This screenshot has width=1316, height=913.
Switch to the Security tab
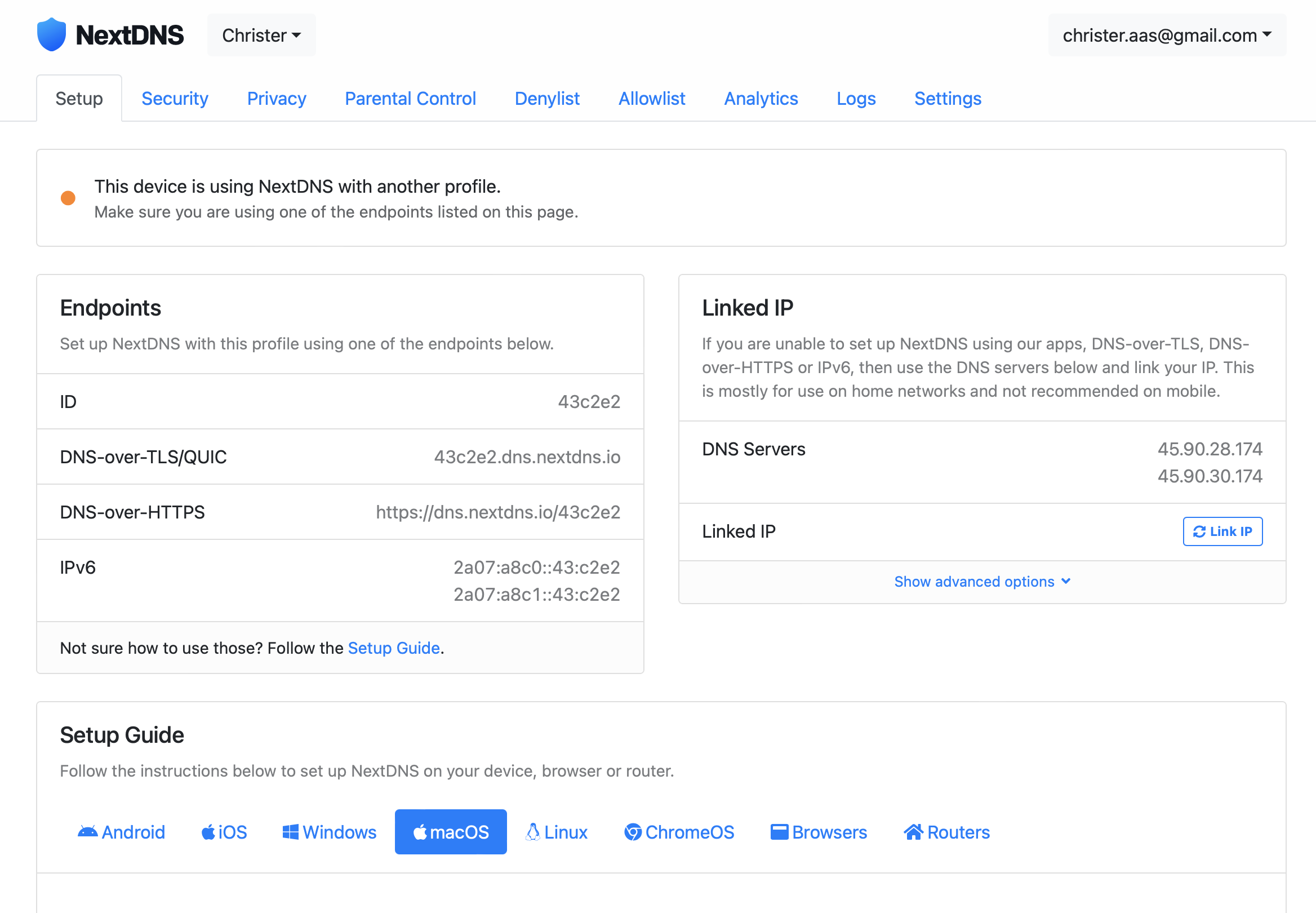175,99
